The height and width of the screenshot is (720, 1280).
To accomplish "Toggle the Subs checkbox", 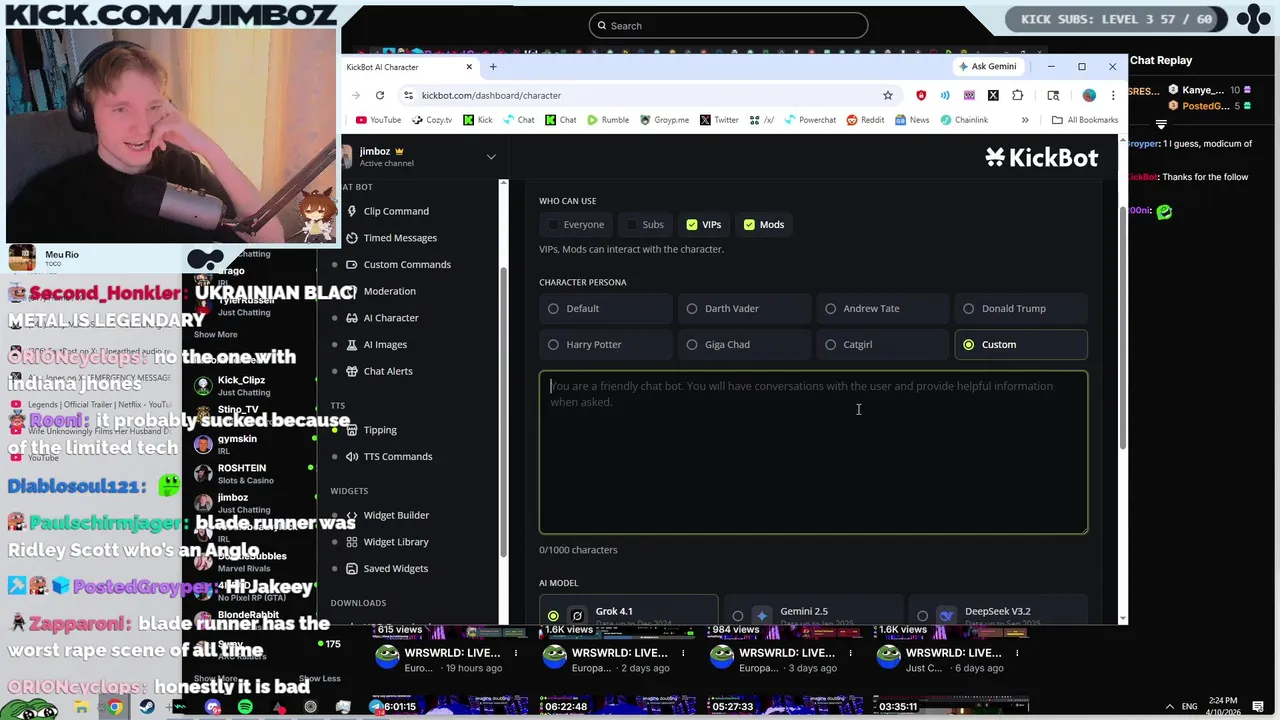I will pyautogui.click(x=644, y=225).
